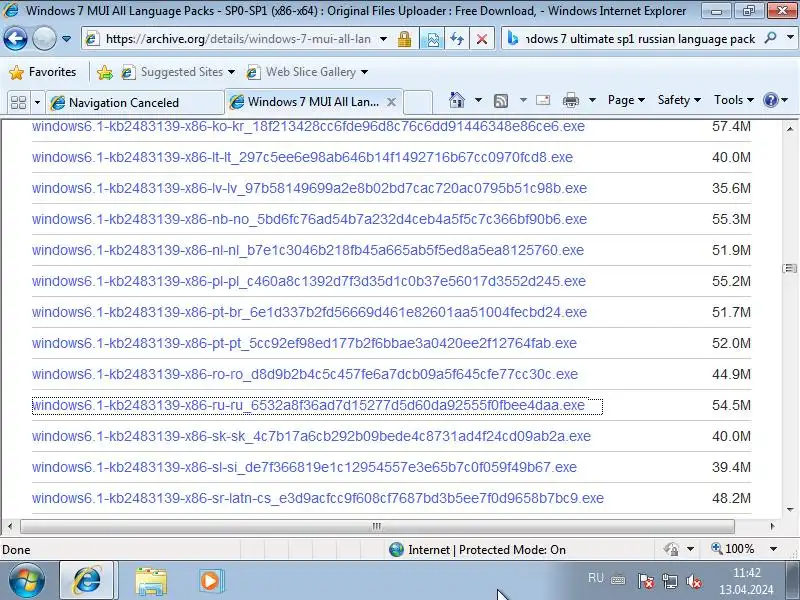Refresh the page with the Refresh icon

click(x=457, y=39)
